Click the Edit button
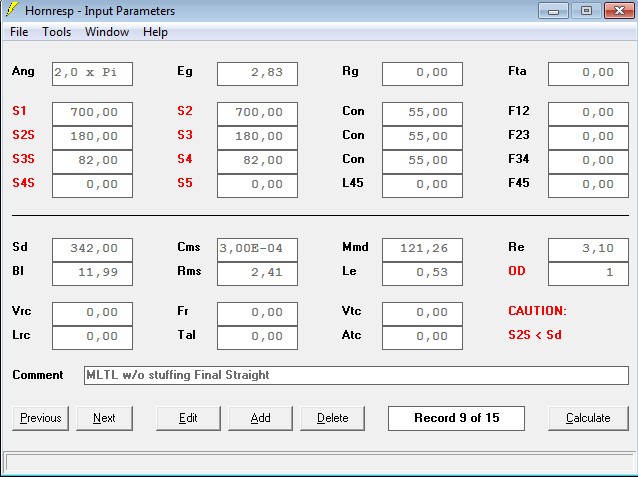The height and width of the screenshot is (477, 638). [188, 418]
